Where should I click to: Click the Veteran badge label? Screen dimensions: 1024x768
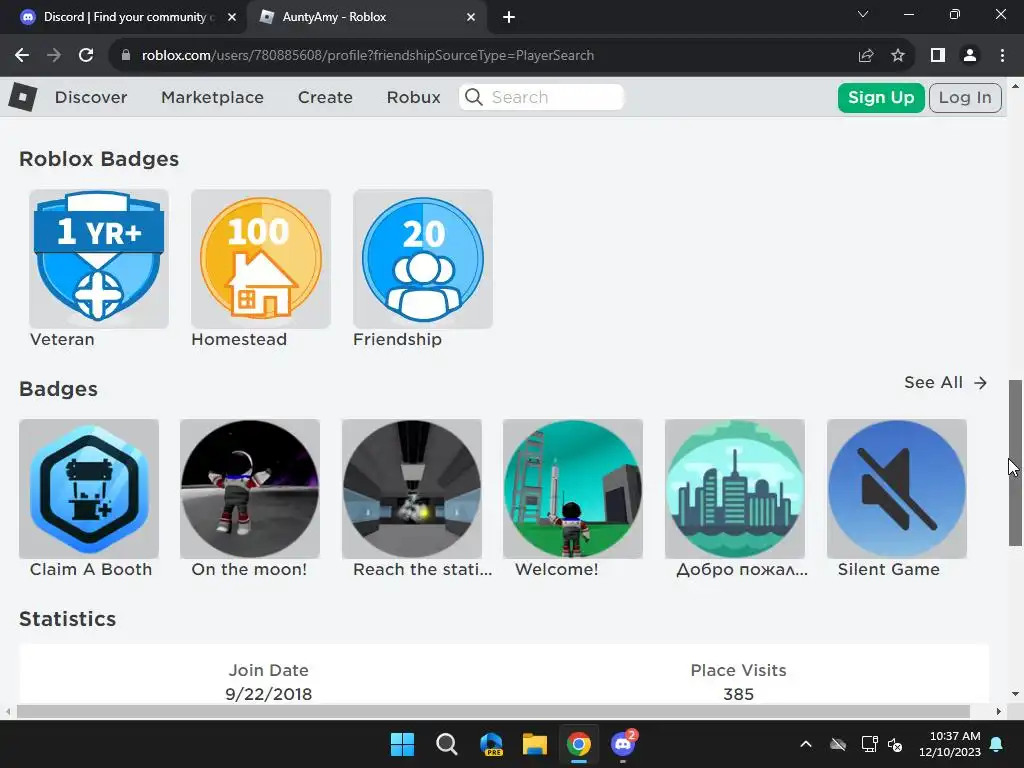point(62,340)
